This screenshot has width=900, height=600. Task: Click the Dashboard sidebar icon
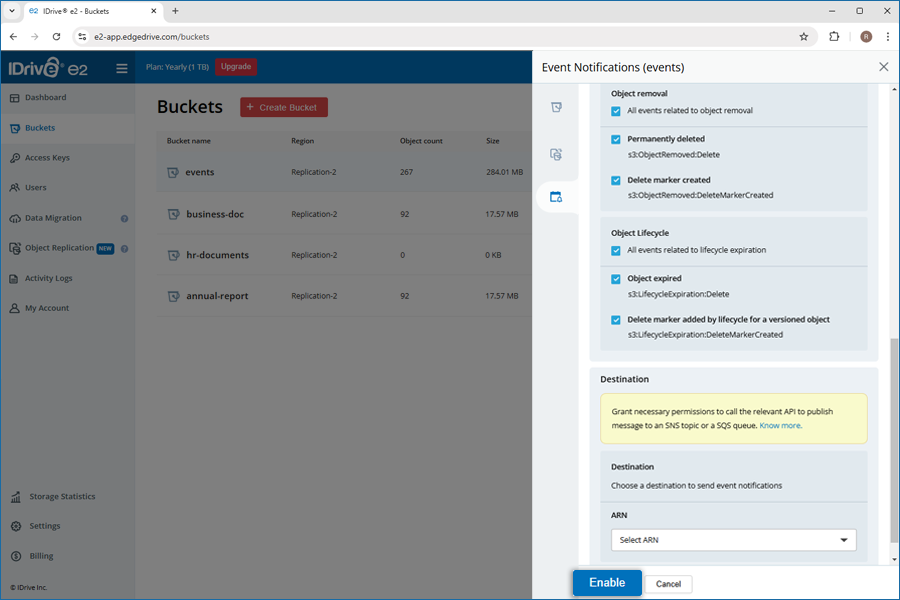coord(15,98)
